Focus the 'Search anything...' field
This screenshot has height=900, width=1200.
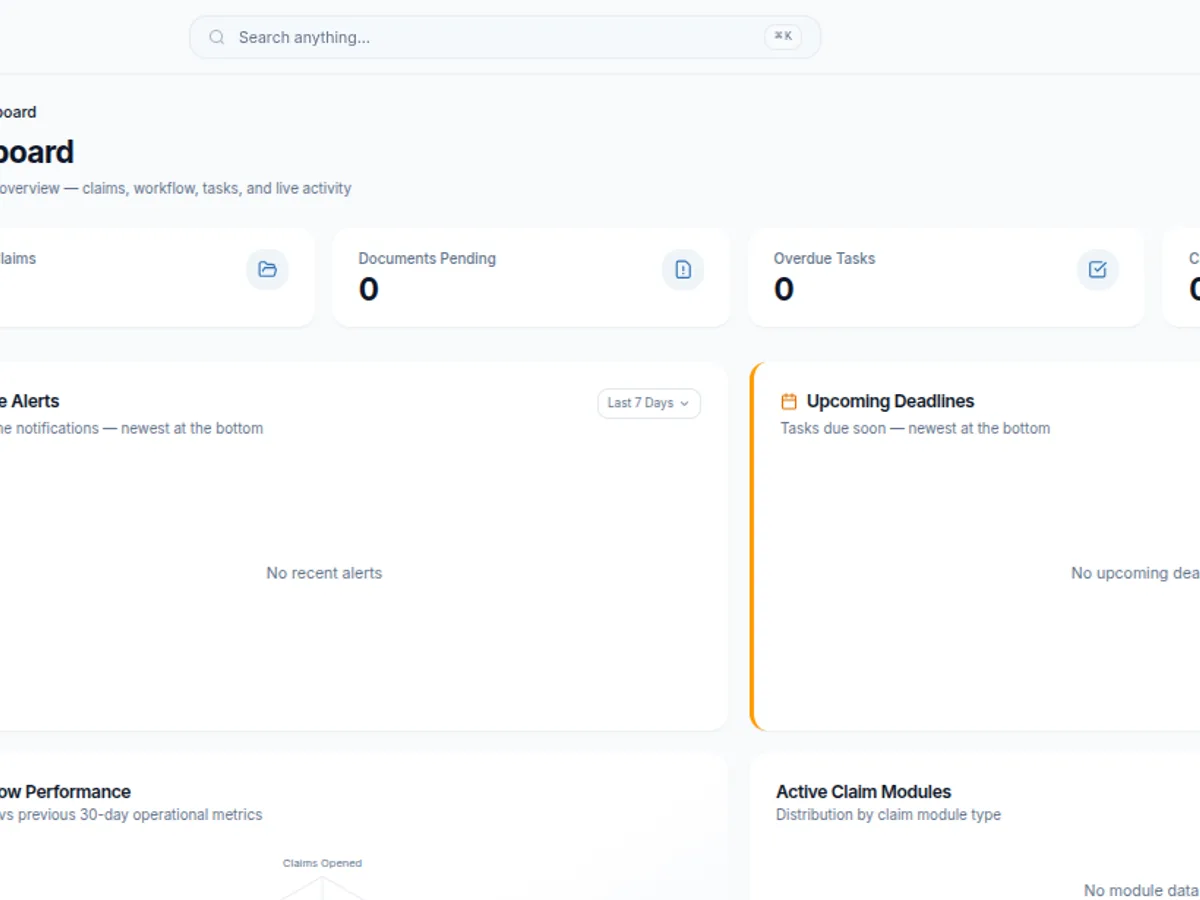pyautogui.click(x=505, y=37)
